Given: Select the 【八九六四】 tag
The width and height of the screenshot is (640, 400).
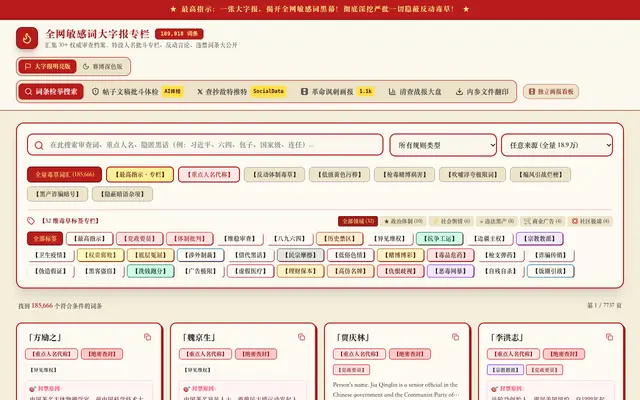Looking at the screenshot, I should point(289,239).
